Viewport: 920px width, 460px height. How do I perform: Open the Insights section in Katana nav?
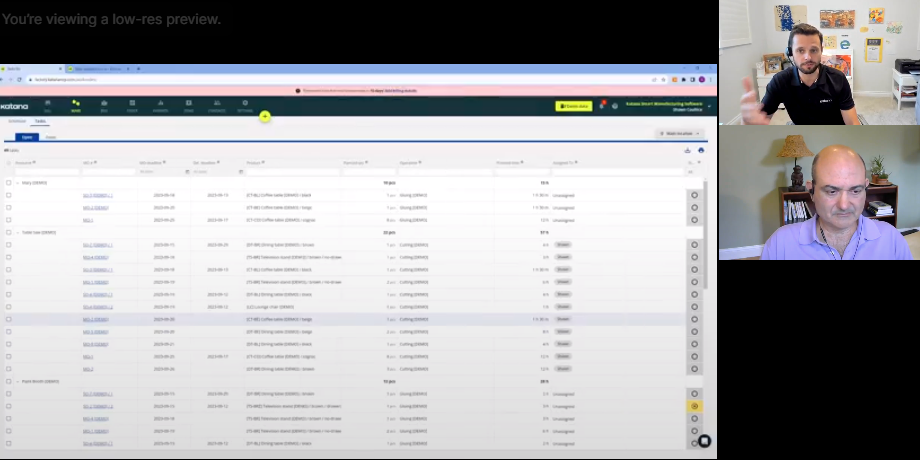coord(160,106)
